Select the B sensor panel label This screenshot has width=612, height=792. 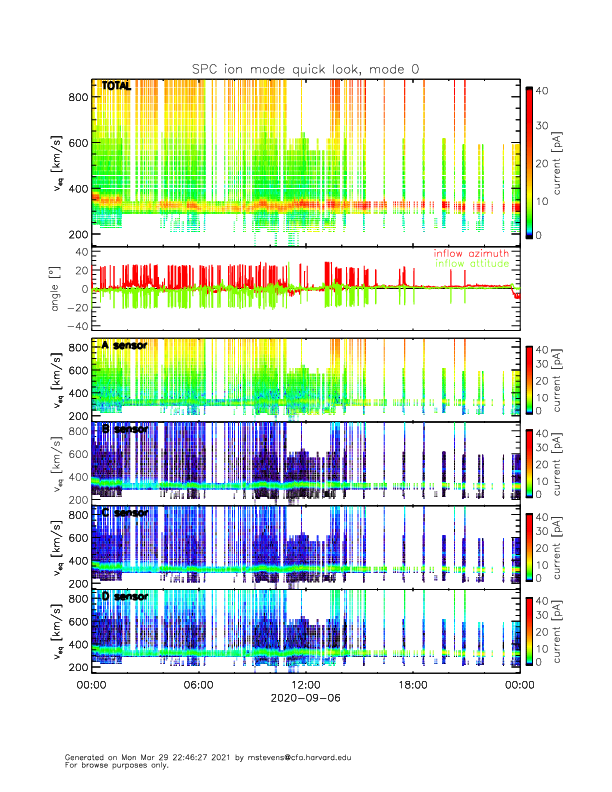coord(125,429)
